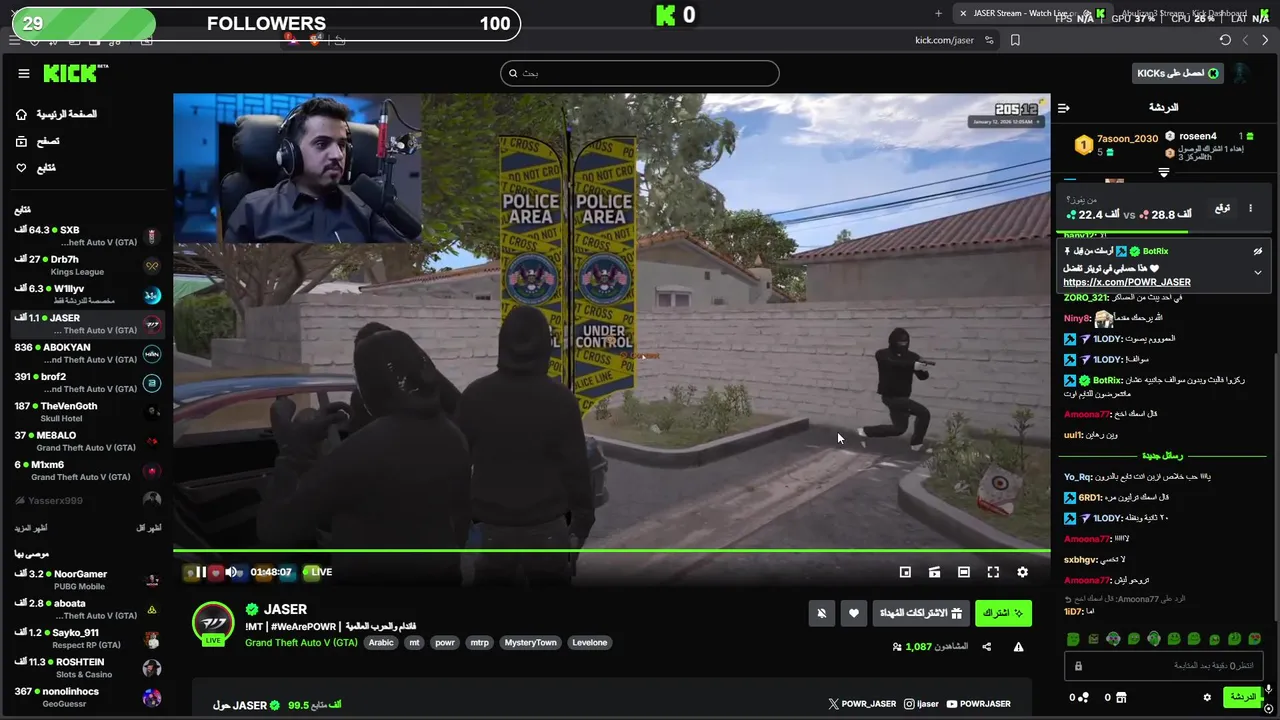Open ABOKYAN channel in sidebar
The width and height of the screenshot is (1280, 720).
87,353
